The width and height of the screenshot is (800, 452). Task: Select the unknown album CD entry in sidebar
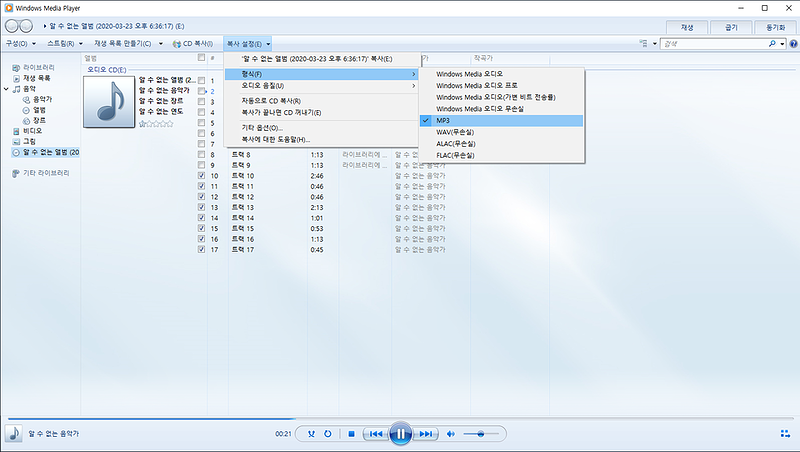click(45, 152)
